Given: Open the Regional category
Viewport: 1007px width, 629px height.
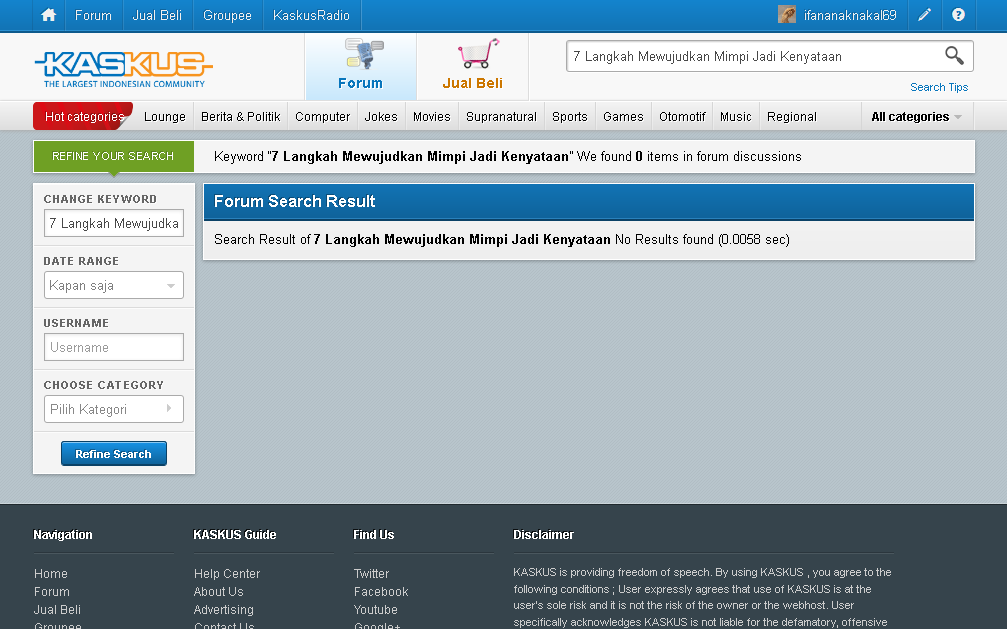Looking at the screenshot, I should 792,117.
